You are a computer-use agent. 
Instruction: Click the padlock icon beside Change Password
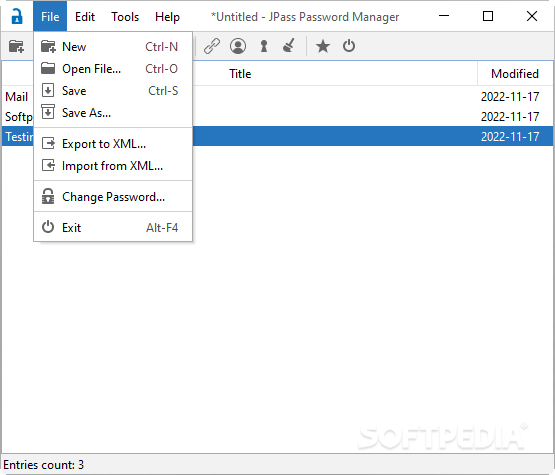coord(48,196)
